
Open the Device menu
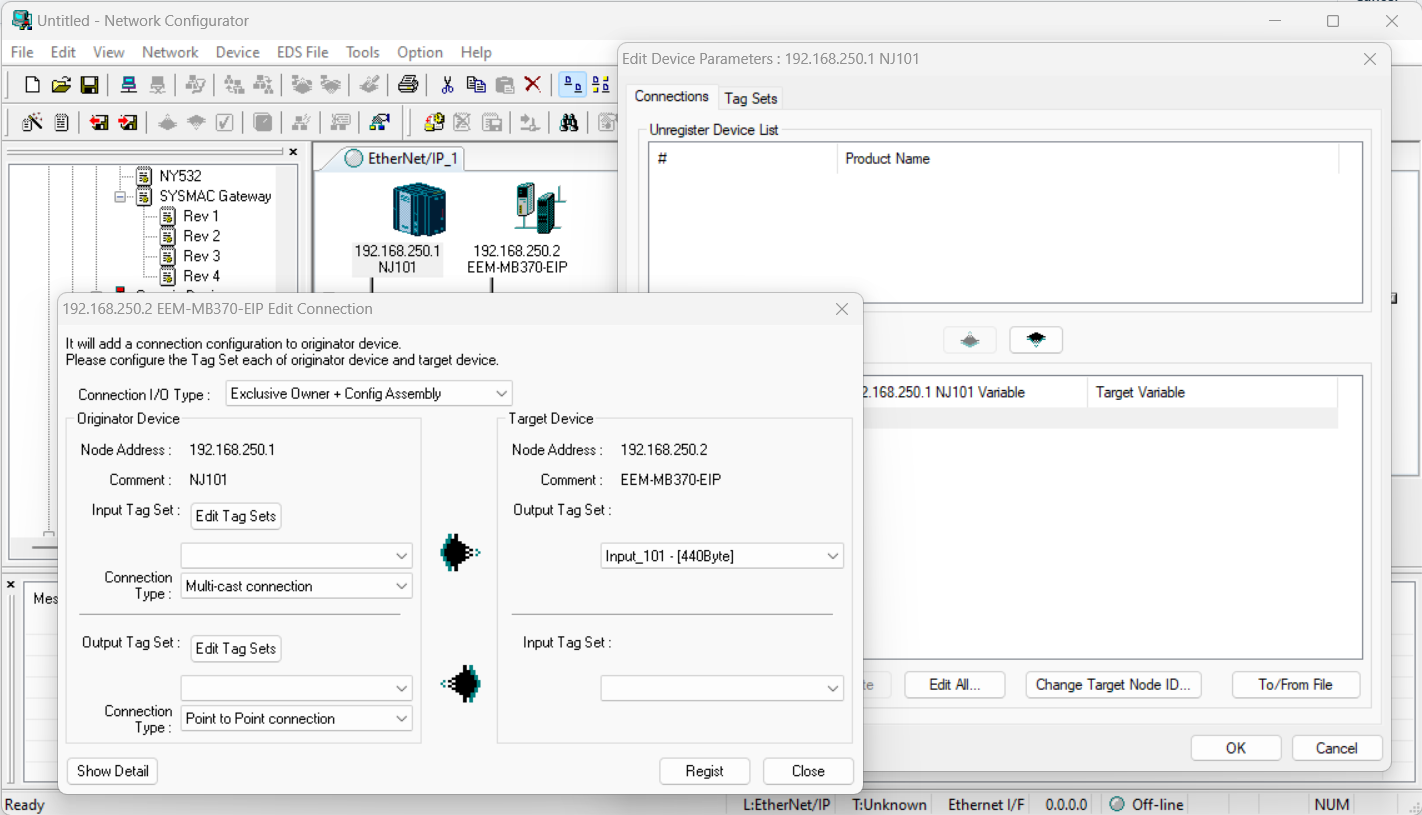237,52
